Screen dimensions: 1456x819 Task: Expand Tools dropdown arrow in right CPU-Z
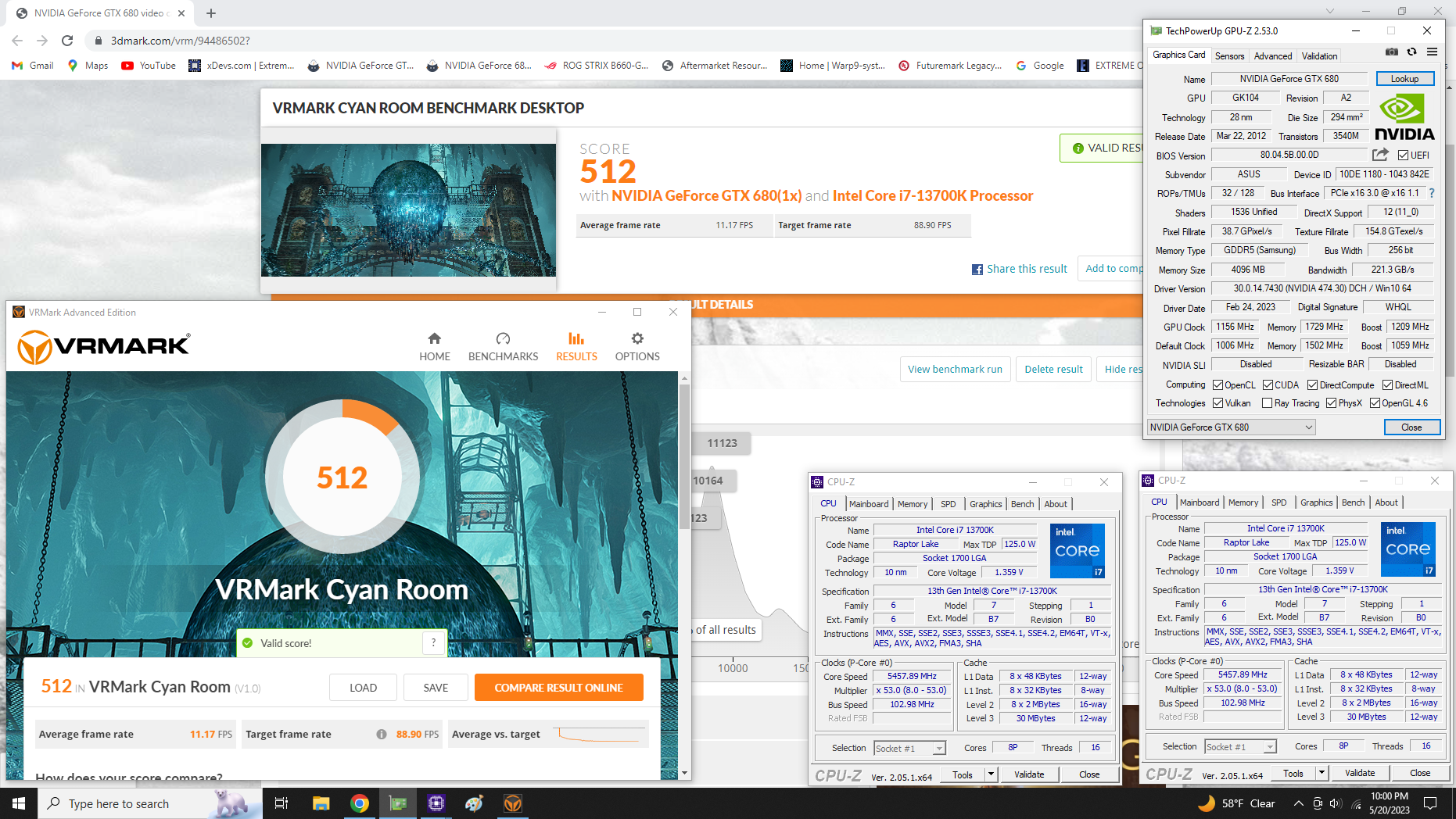tap(1322, 773)
